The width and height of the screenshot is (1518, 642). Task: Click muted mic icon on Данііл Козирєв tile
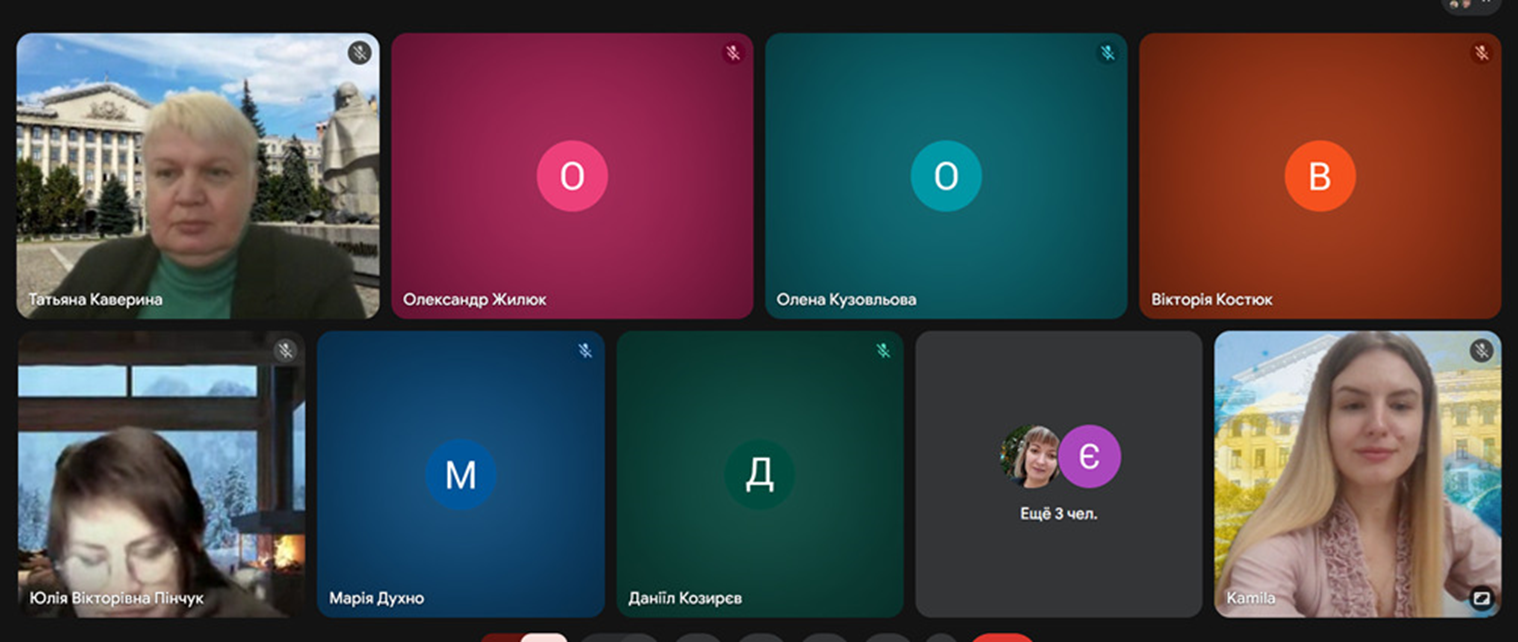click(x=883, y=350)
